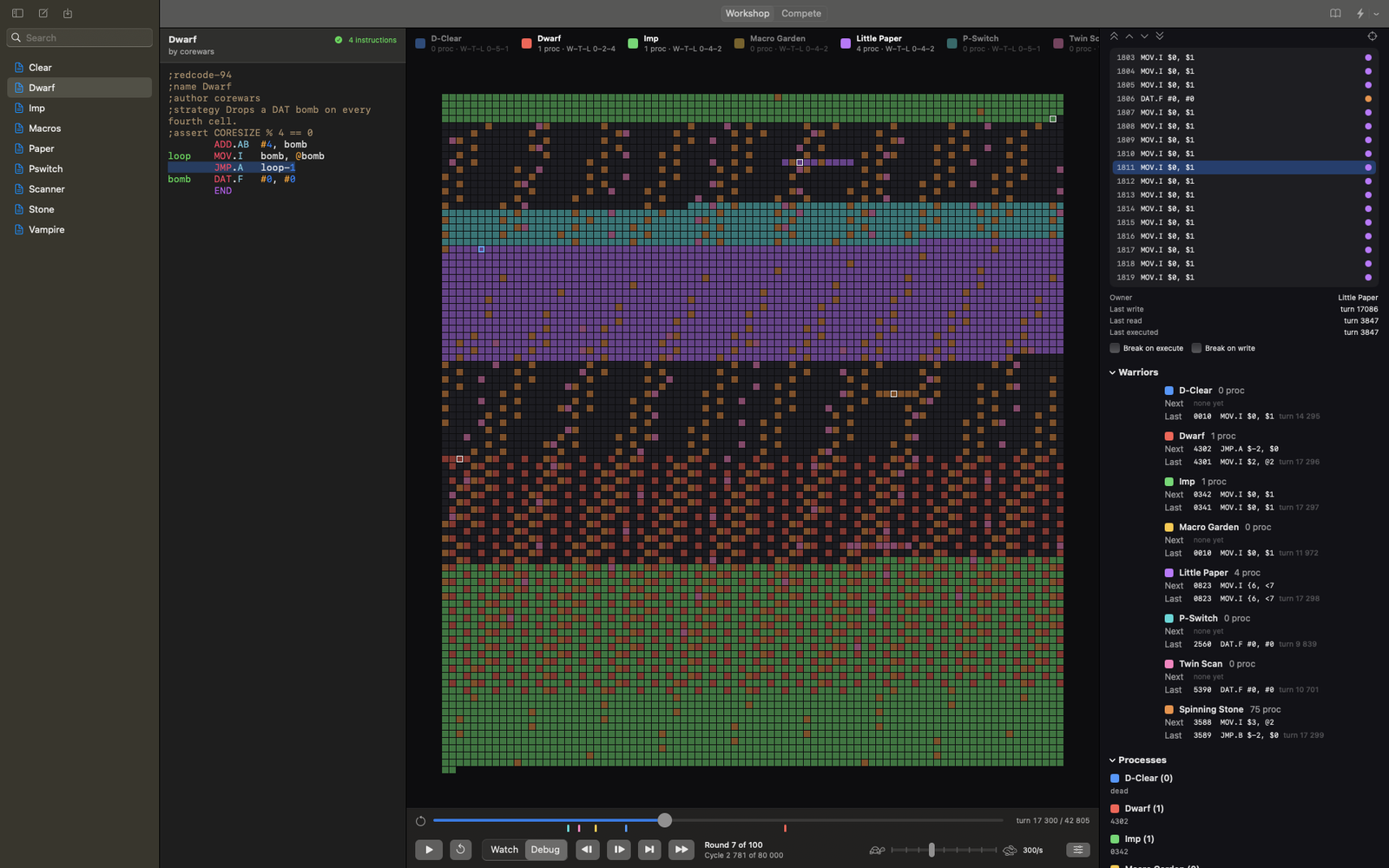This screenshot has height=868, width=1389.
Task: Click the restart round button
Action: (461, 850)
